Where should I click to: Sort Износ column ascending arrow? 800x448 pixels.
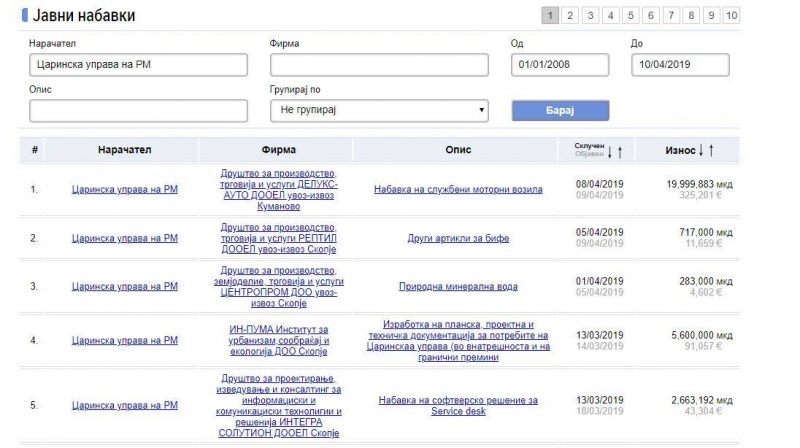[x=711, y=151]
